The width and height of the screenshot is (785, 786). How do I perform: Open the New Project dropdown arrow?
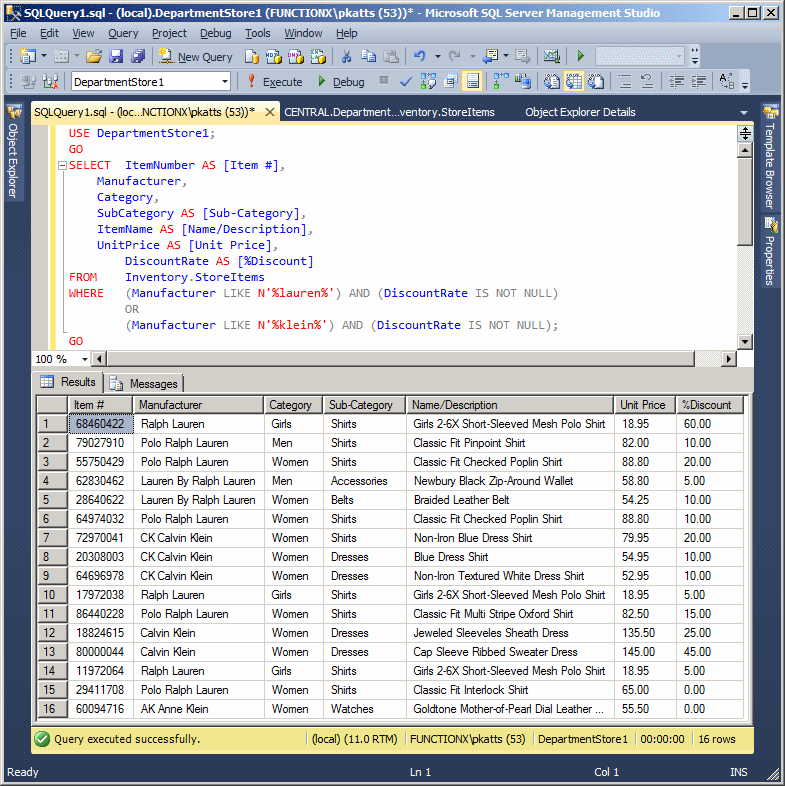pyautogui.click(x=44, y=56)
